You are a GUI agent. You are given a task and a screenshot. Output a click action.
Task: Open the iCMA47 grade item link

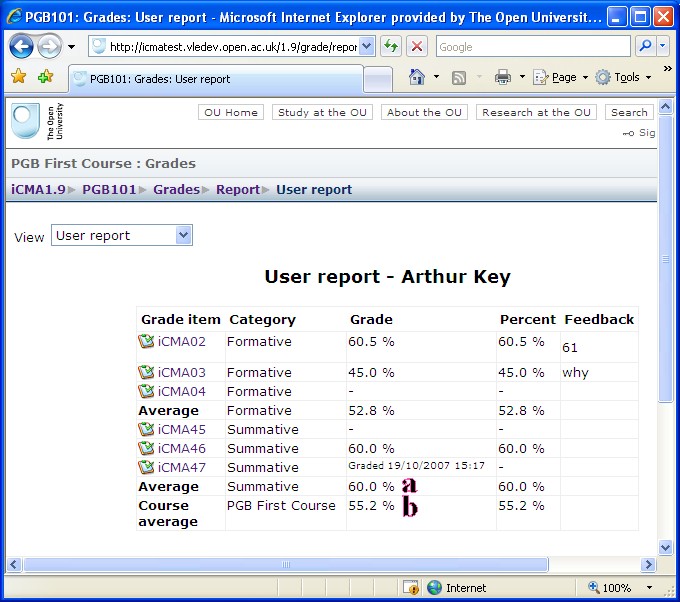(x=181, y=468)
